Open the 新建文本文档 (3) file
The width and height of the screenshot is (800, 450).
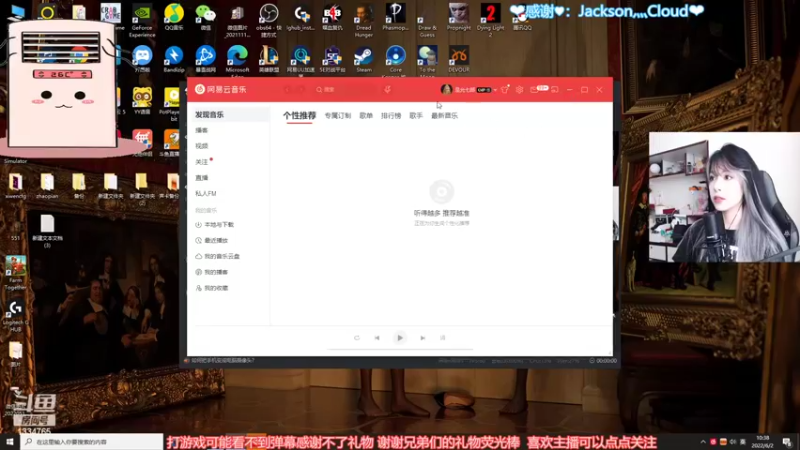[x=47, y=232]
